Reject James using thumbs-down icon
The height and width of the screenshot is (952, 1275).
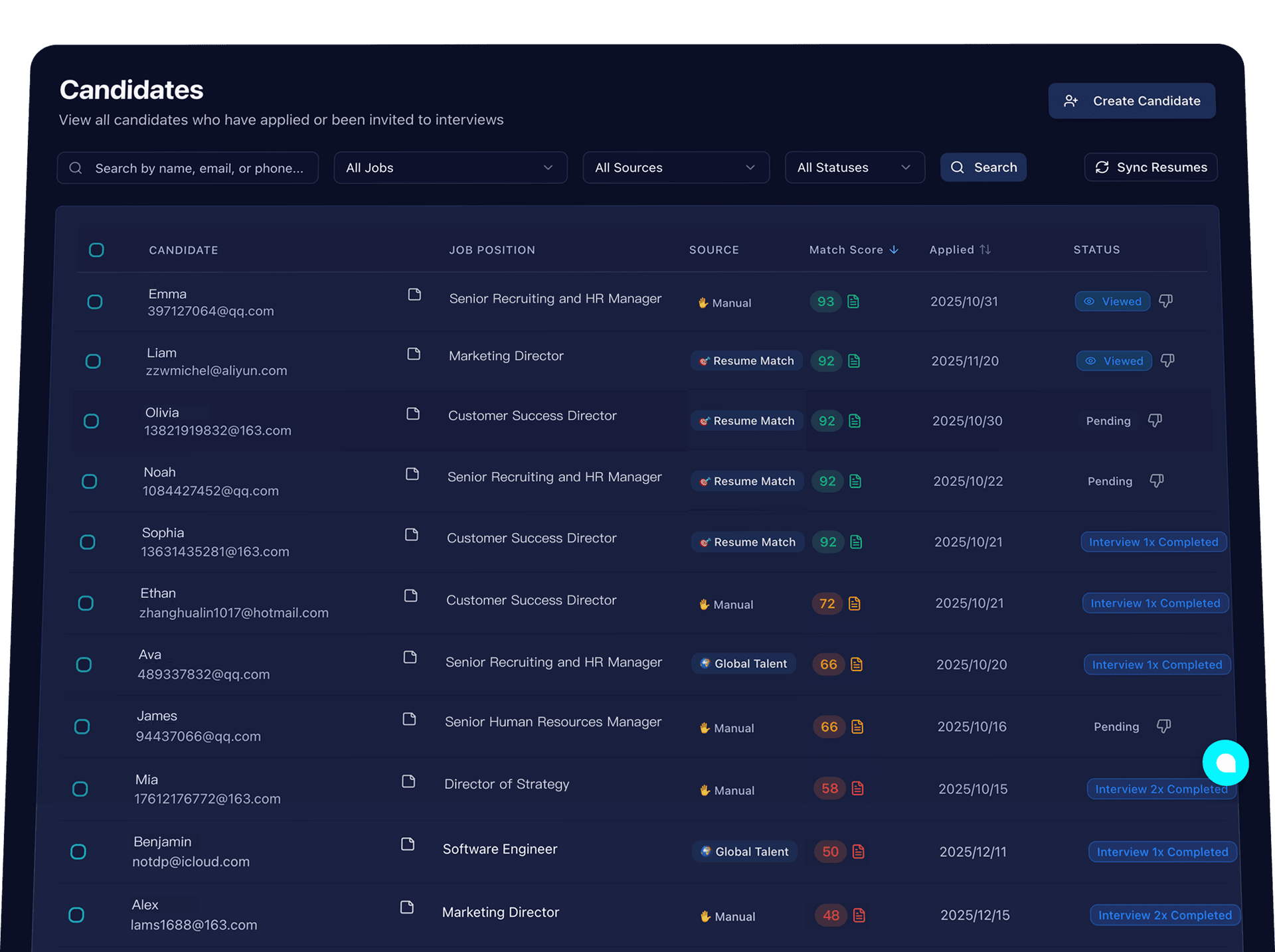pos(1163,726)
